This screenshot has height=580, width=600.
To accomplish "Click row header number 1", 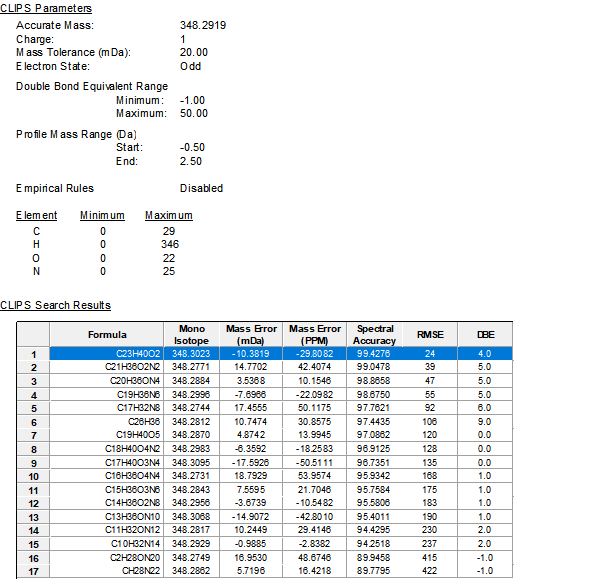I will 33,354.
